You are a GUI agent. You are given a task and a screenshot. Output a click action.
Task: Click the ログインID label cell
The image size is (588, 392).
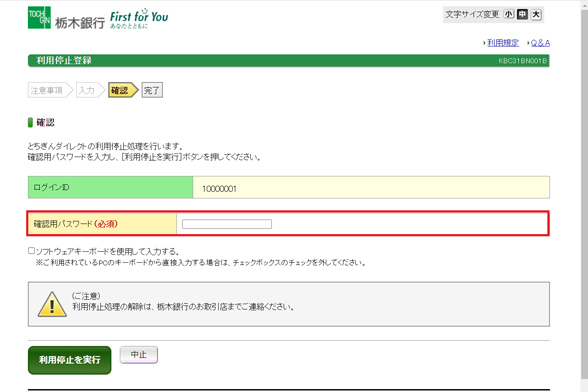point(110,187)
